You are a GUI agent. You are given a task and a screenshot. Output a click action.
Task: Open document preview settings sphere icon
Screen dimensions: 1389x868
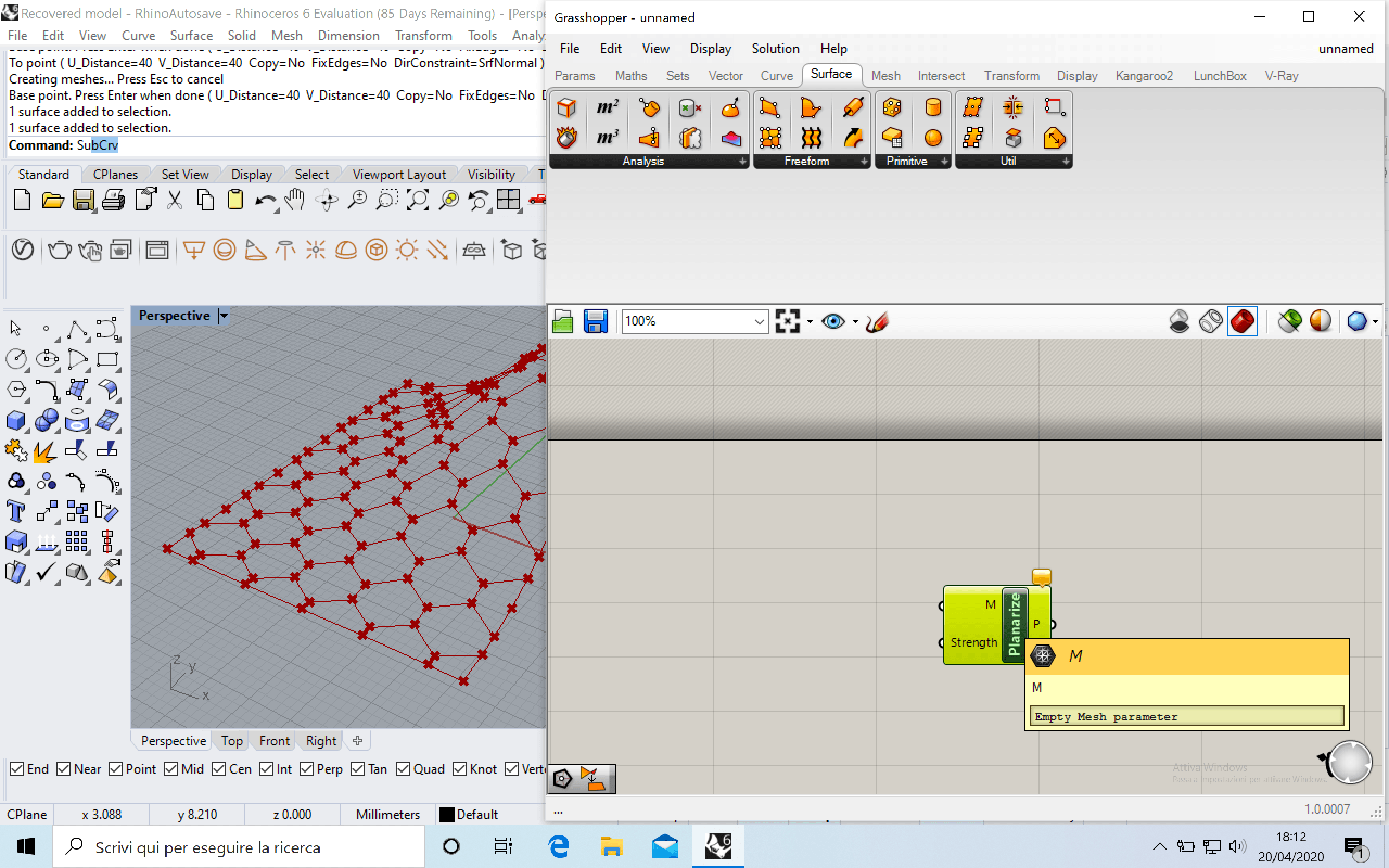pyautogui.click(x=1320, y=321)
